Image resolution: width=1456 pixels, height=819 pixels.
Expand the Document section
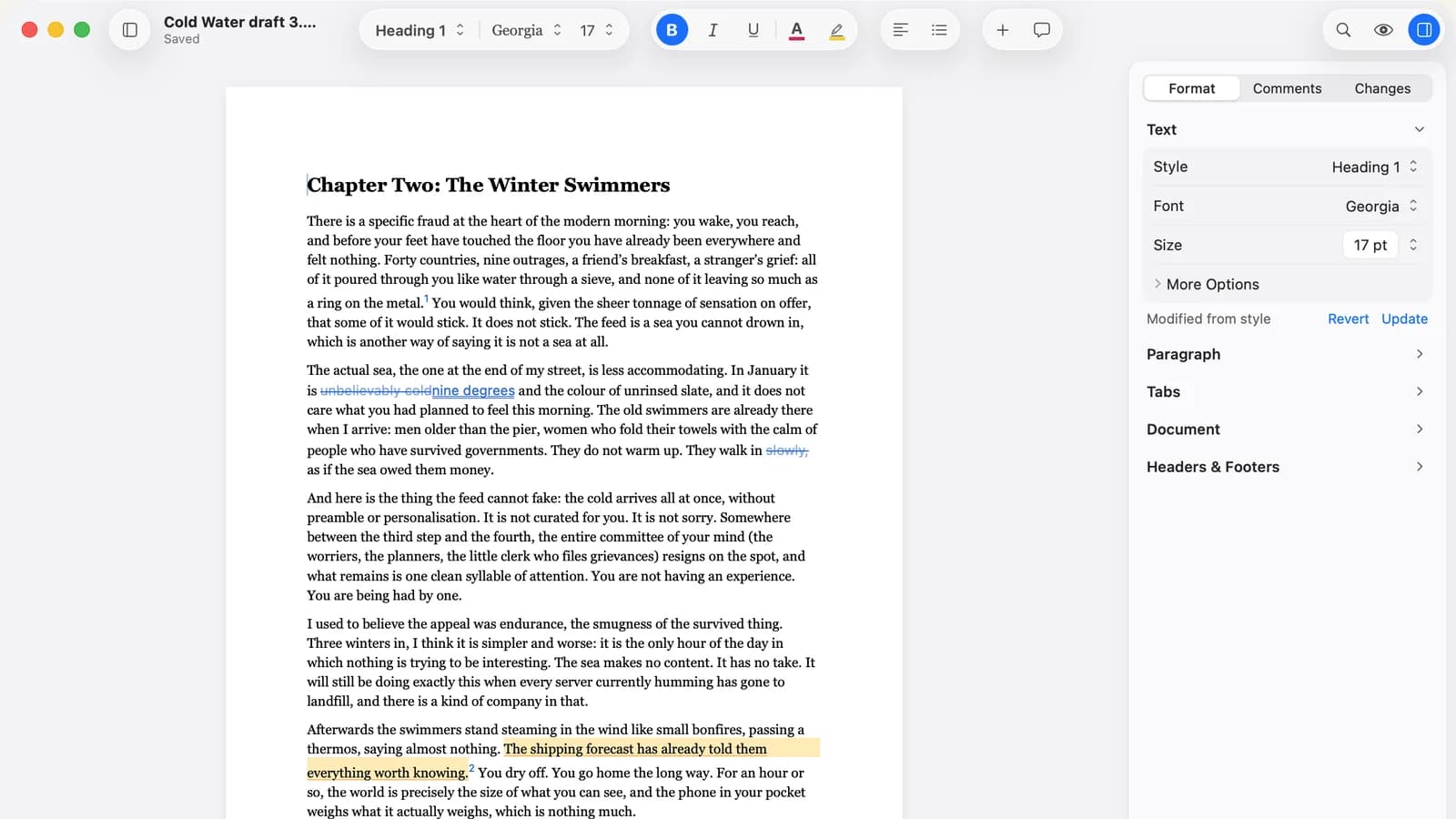[x=1286, y=429]
